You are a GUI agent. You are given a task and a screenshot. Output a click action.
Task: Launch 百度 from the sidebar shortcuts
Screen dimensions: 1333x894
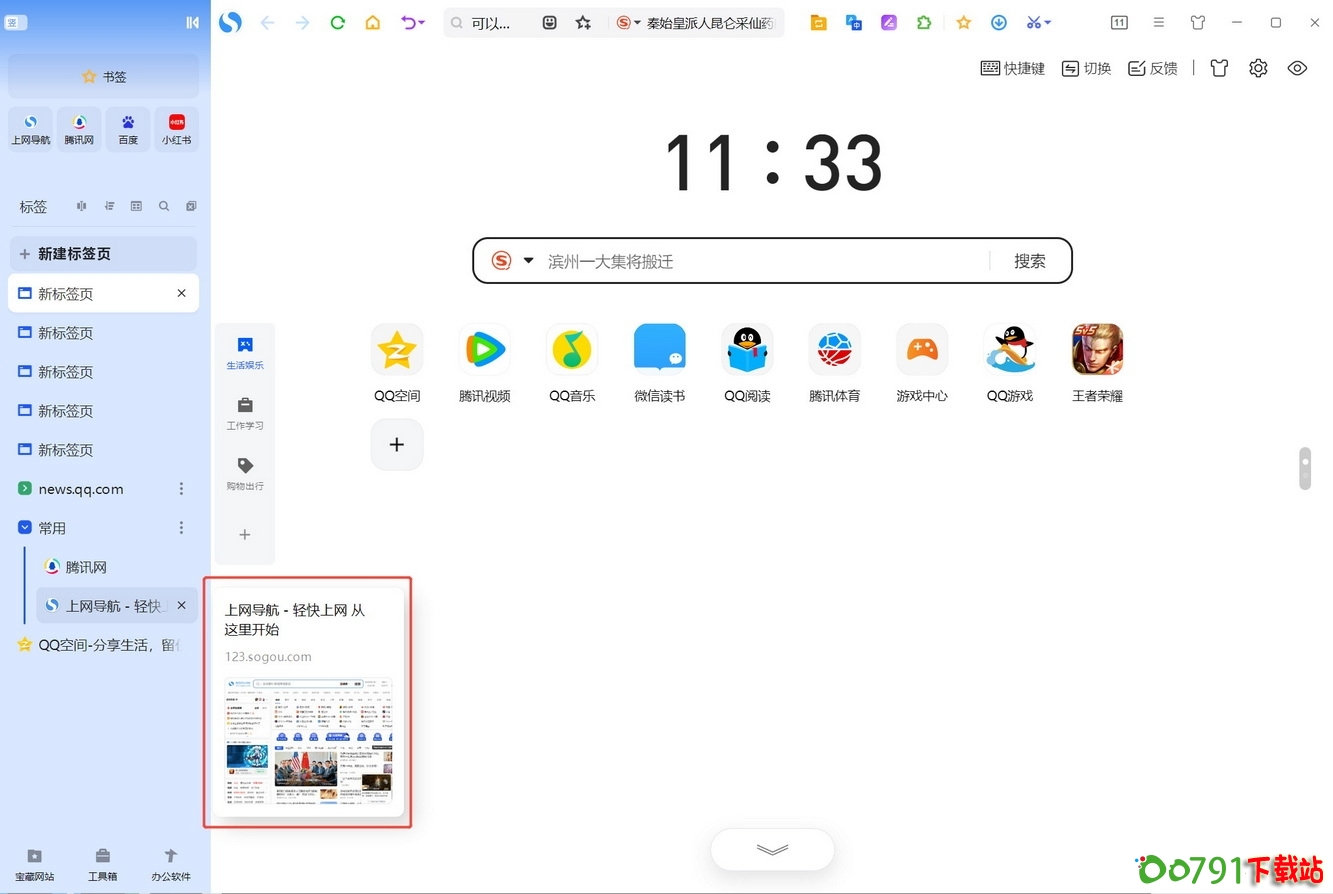[127, 129]
